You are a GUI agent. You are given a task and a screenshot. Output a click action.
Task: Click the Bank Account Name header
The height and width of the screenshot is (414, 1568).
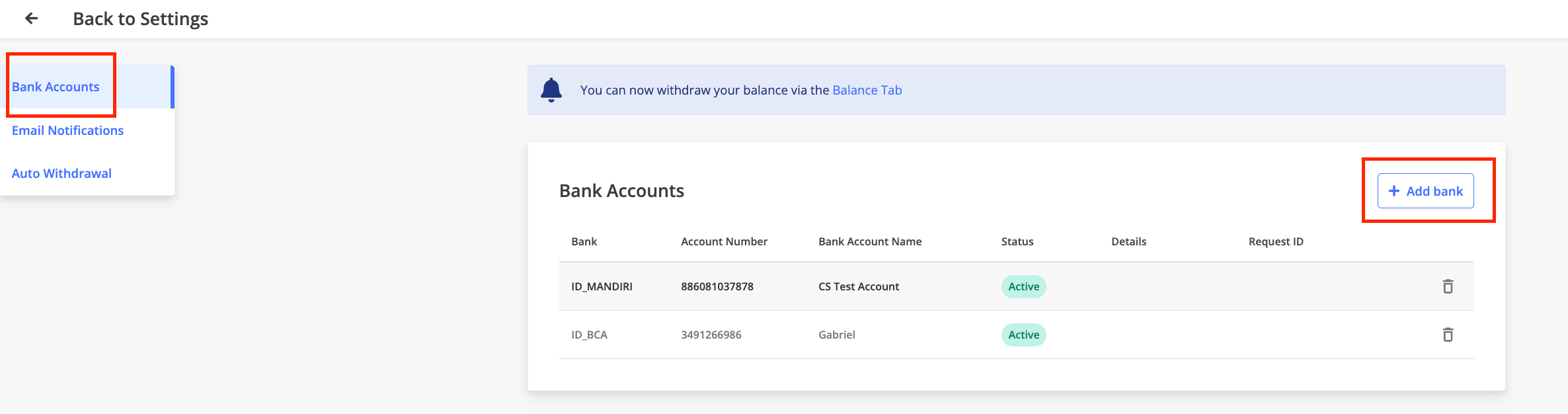pos(870,241)
